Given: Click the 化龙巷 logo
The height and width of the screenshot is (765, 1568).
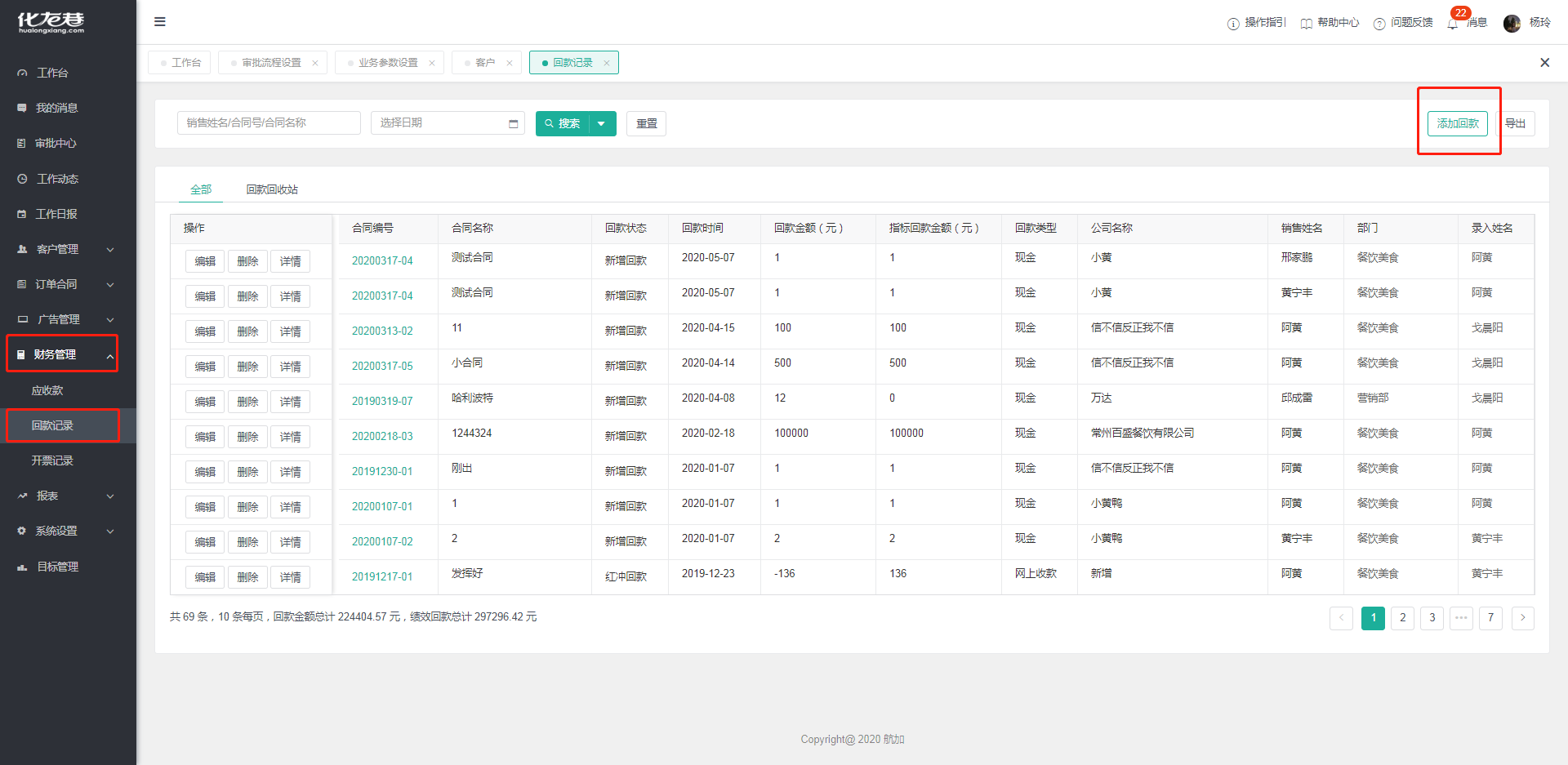Looking at the screenshot, I should click(51, 22).
